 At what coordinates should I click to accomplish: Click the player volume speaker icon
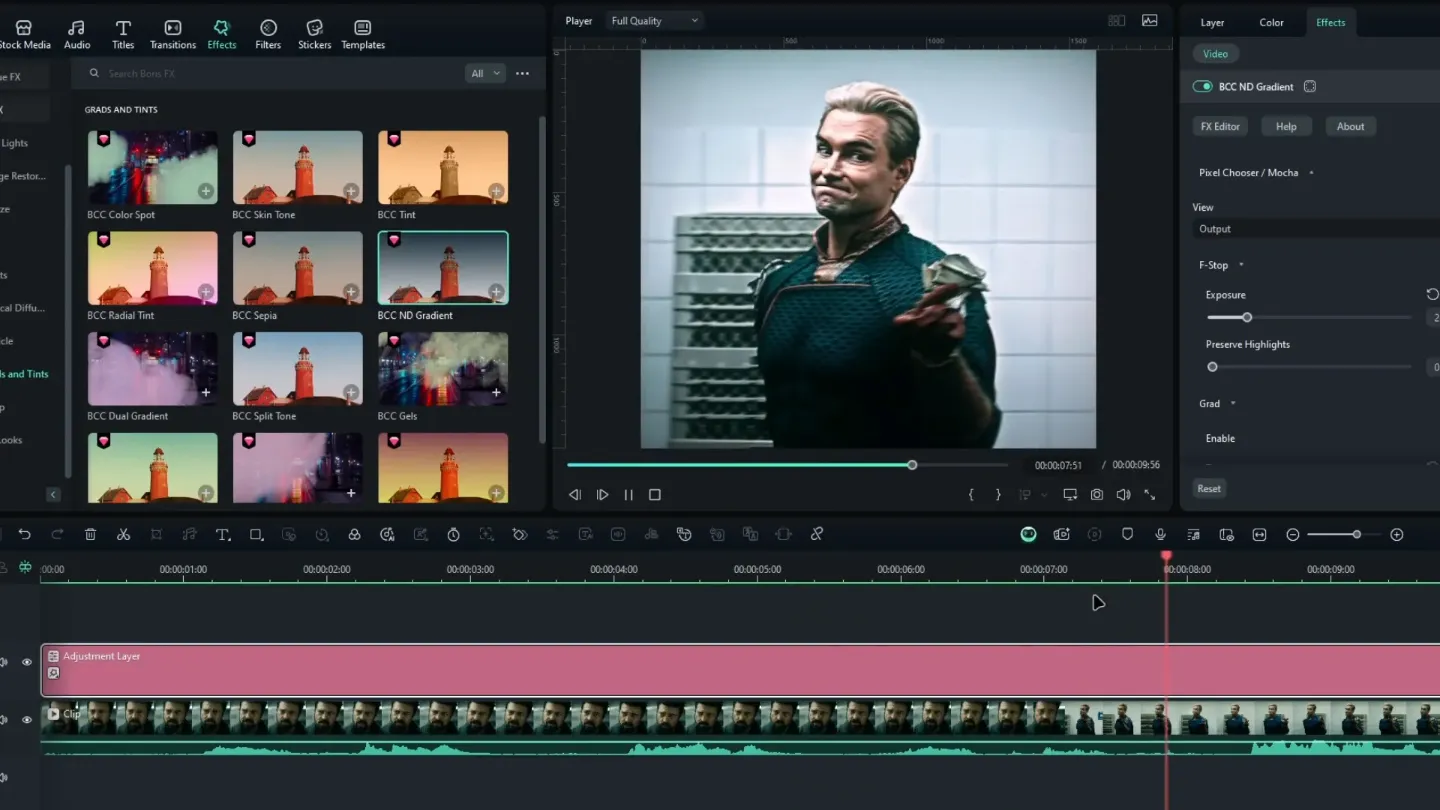[x=1123, y=495]
